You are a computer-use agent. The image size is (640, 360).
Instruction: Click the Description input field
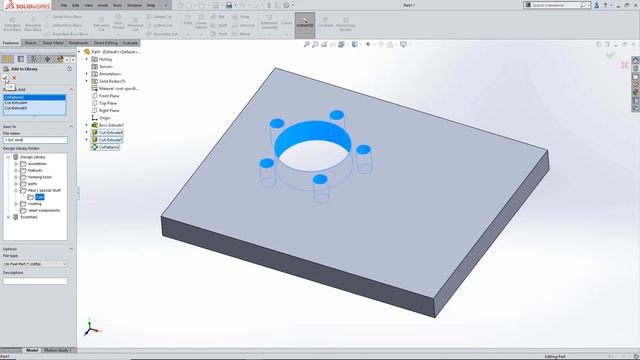[35, 281]
